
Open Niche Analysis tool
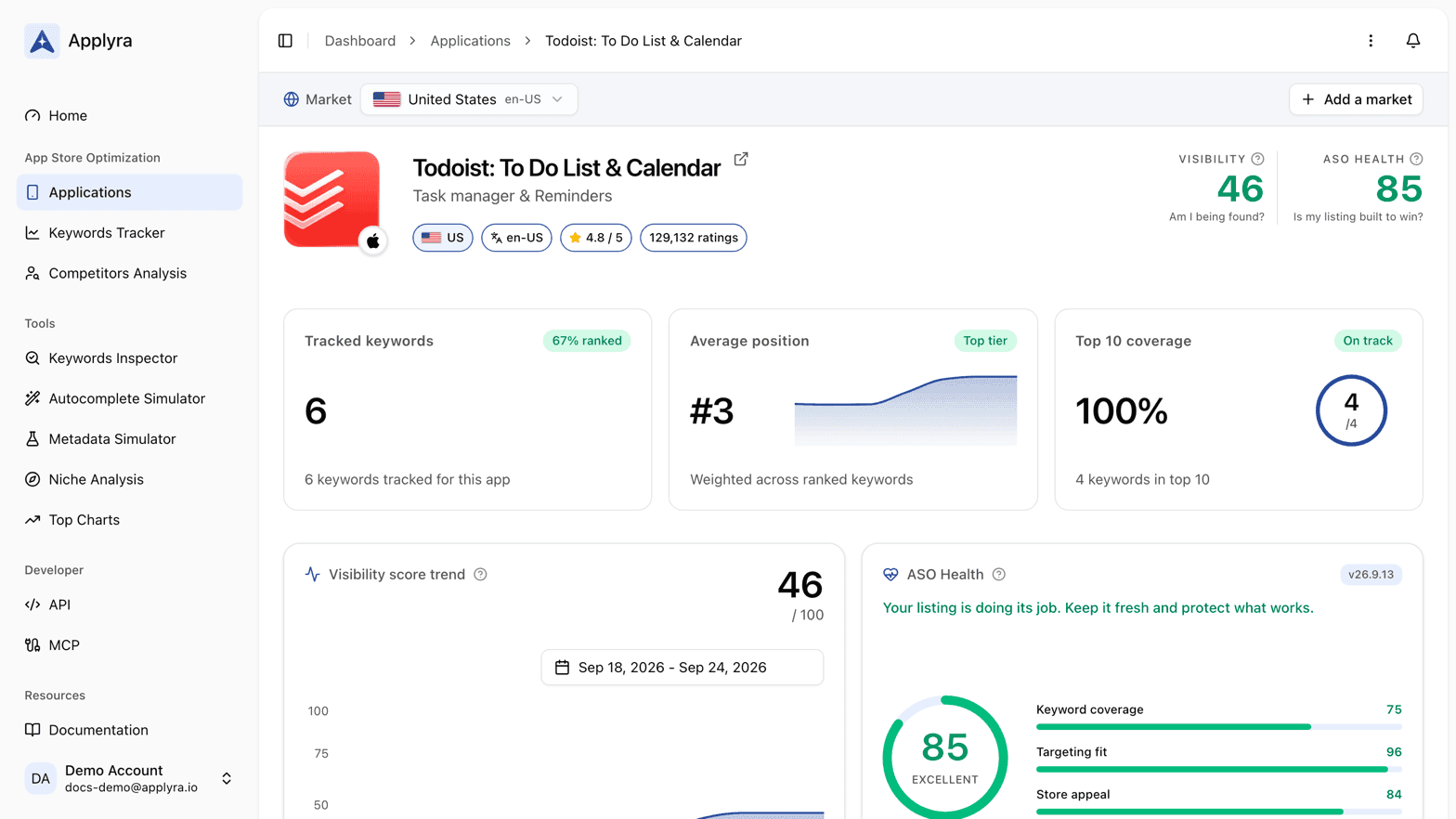click(x=129, y=479)
